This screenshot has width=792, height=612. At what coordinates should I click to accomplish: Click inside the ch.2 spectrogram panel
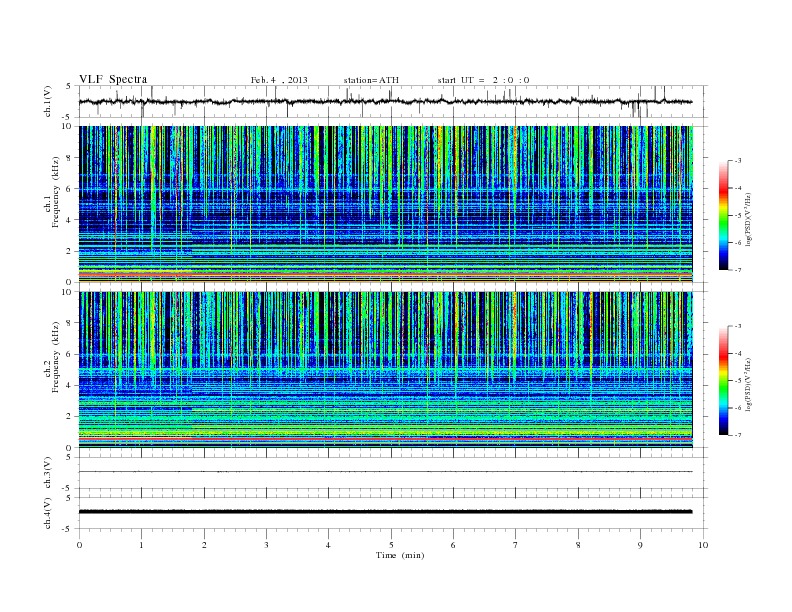point(386,370)
